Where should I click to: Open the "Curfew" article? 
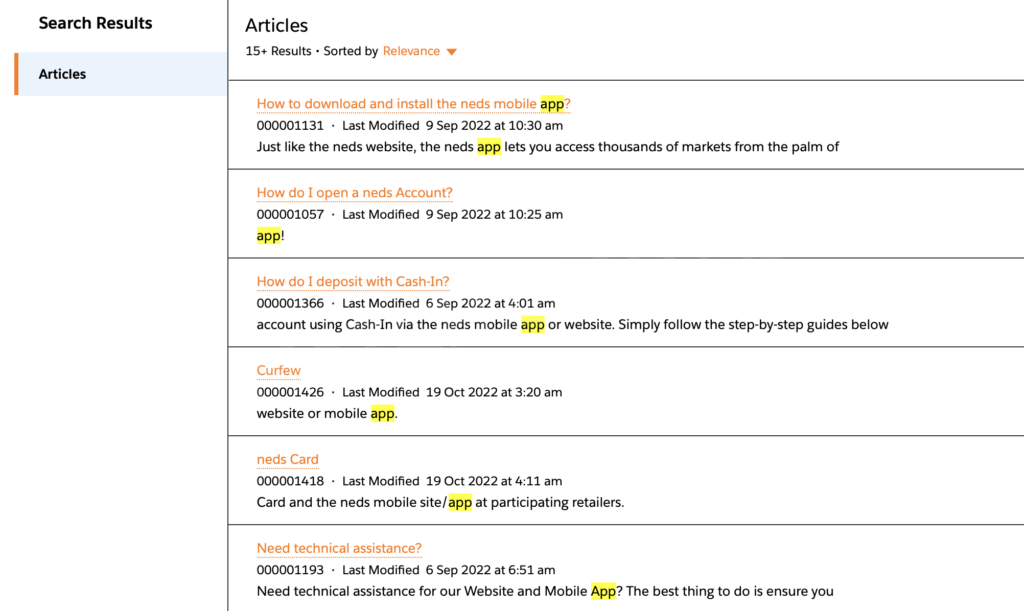[278, 370]
